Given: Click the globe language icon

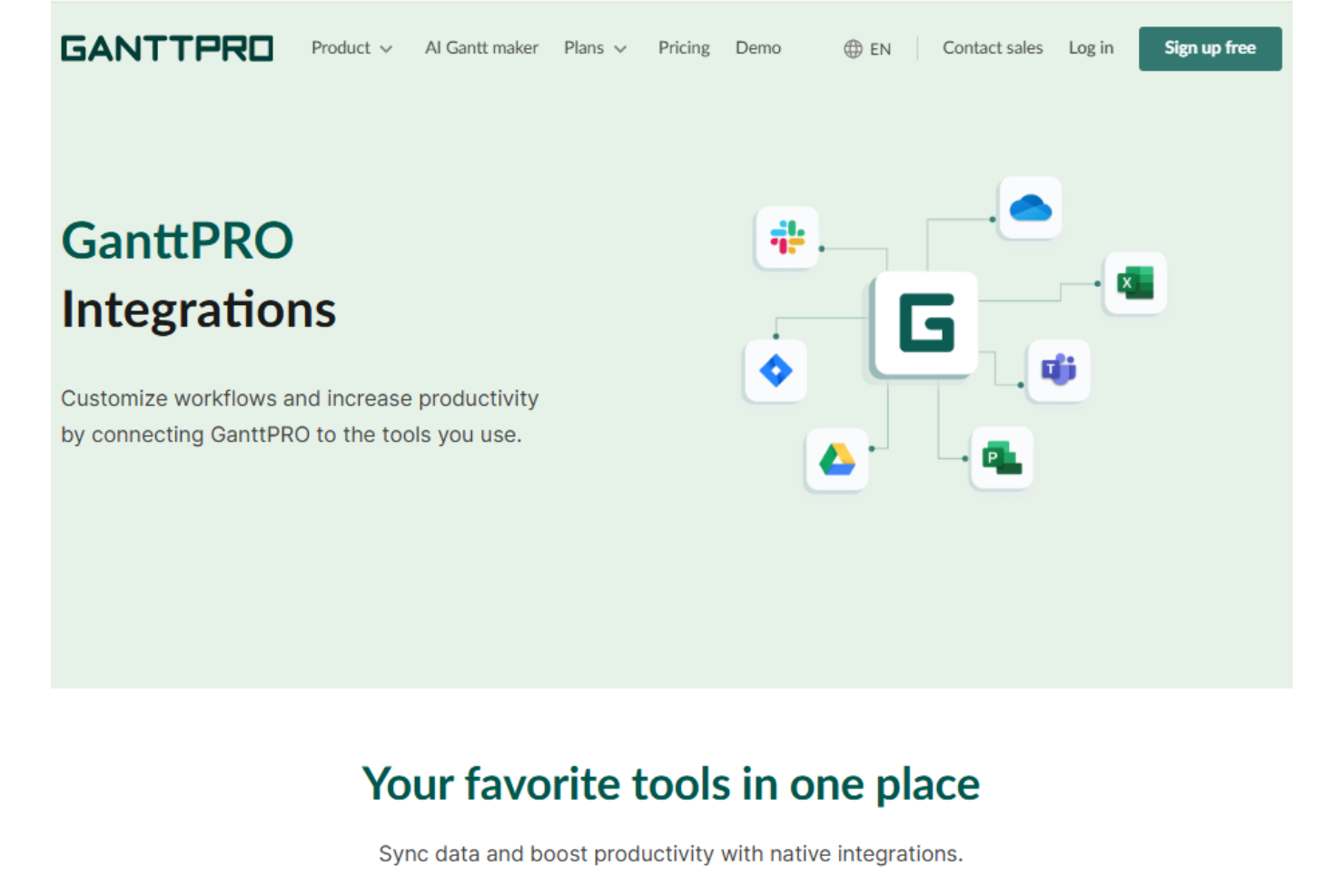Looking at the screenshot, I should point(851,48).
